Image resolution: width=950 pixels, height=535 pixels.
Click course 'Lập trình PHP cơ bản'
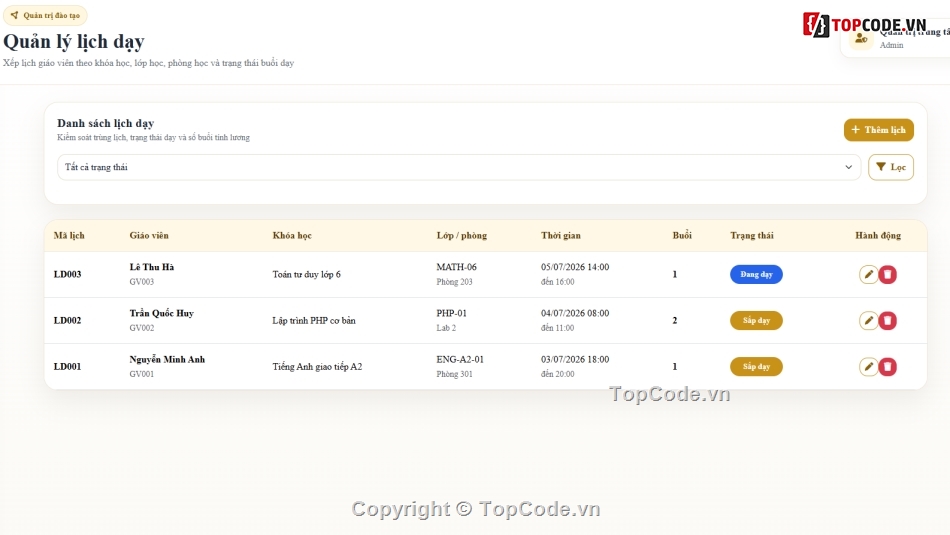coord(314,321)
